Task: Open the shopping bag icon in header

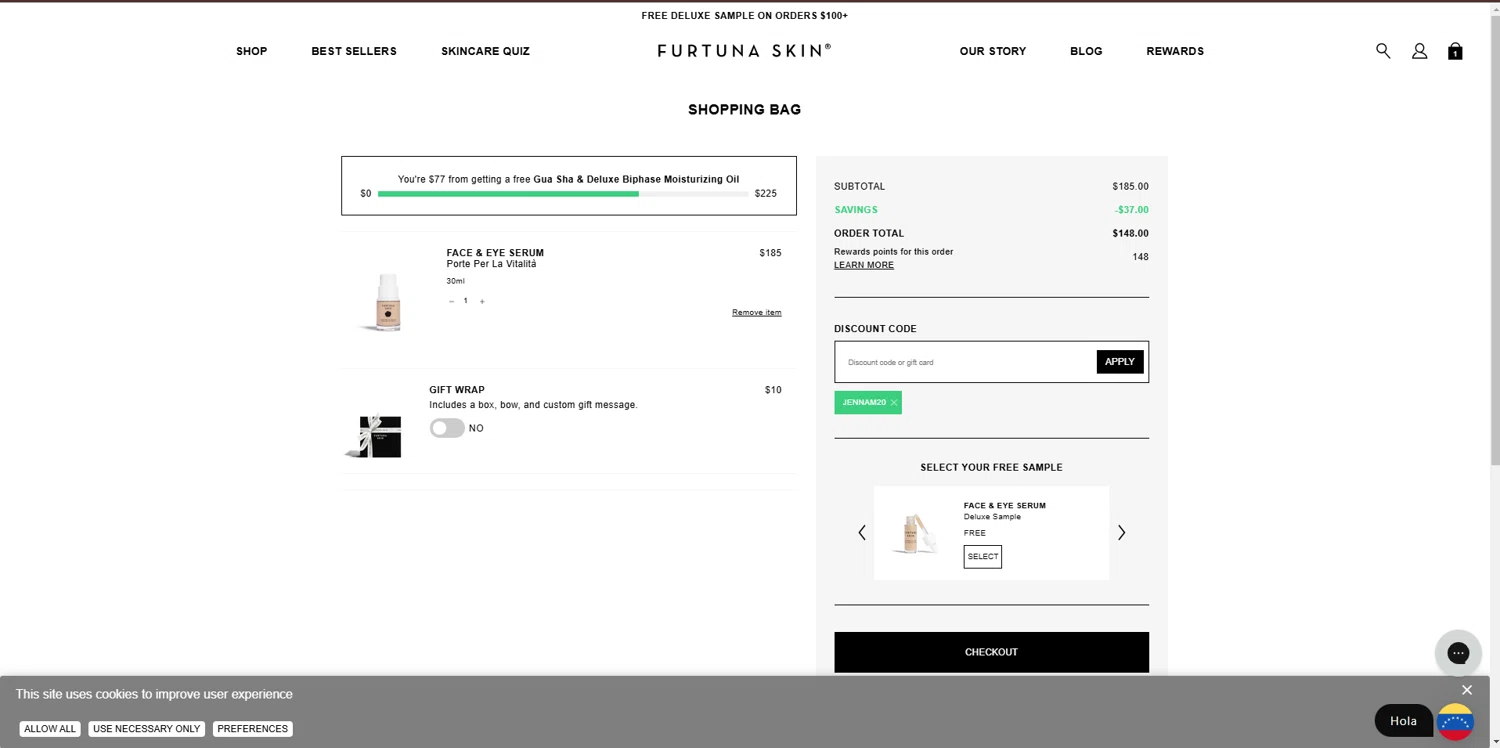Action: coord(1455,51)
